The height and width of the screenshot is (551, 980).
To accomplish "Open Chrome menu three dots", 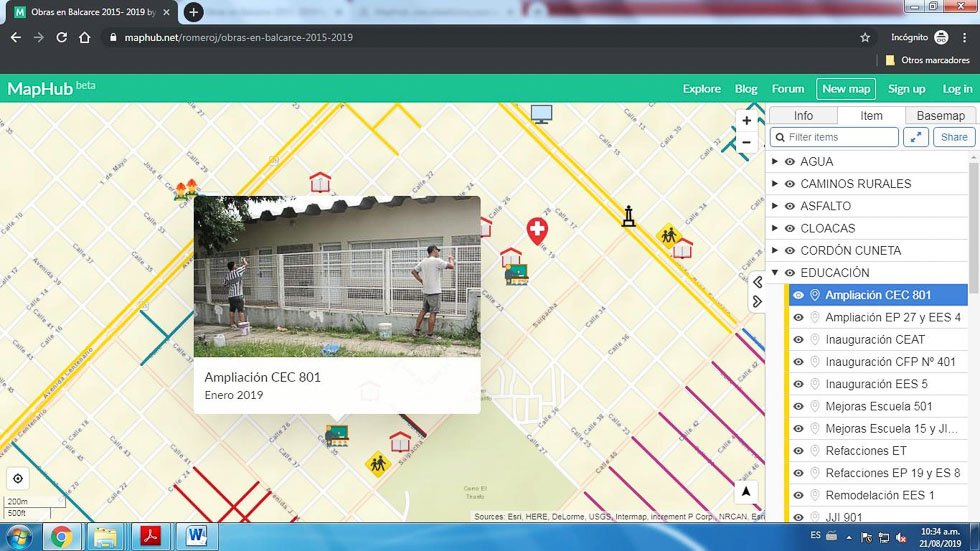I will click(964, 37).
